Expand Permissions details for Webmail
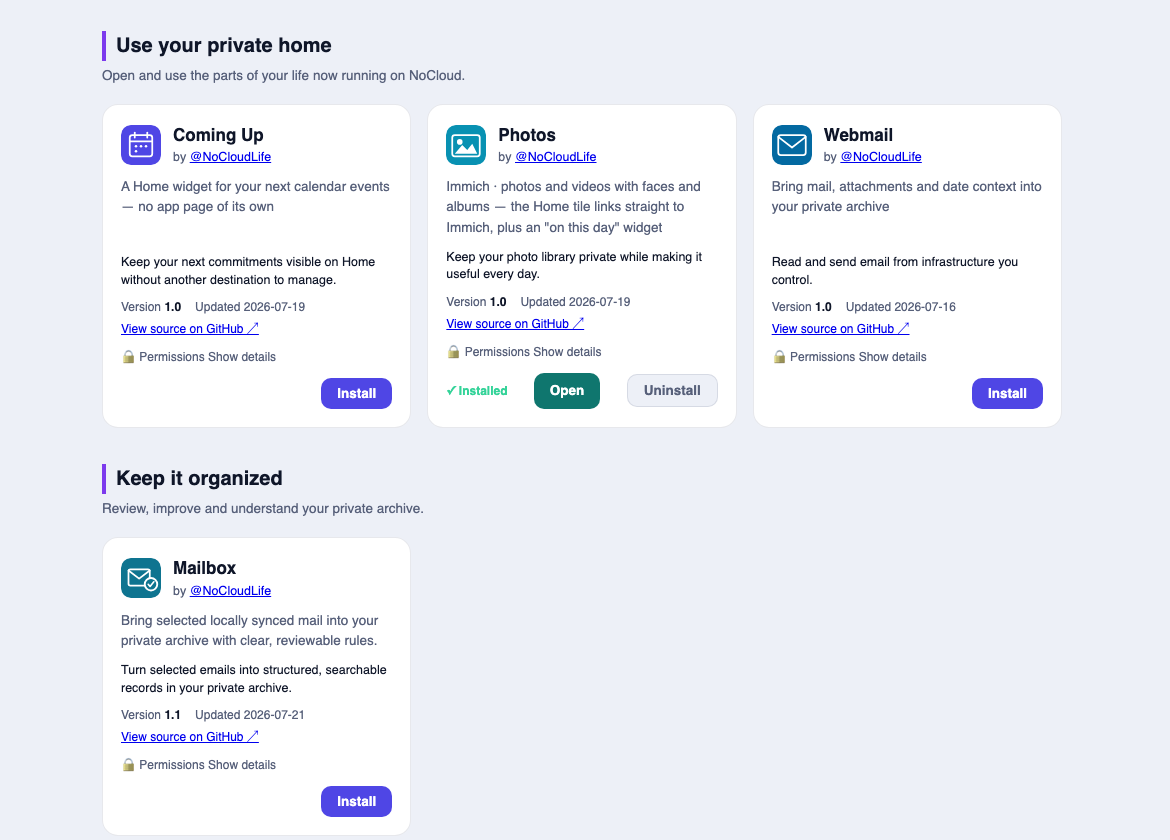1170x840 pixels. click(x=892, y=357)
